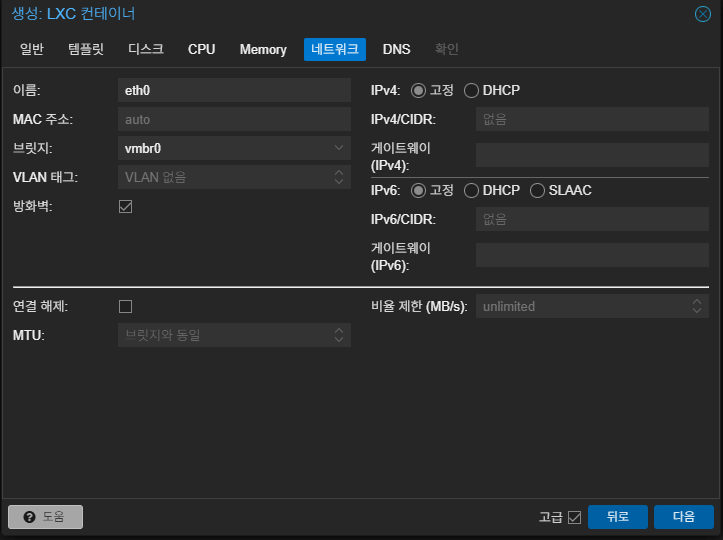
Task: Go to the 디스크 tab
Action: (x=146, y=49)
